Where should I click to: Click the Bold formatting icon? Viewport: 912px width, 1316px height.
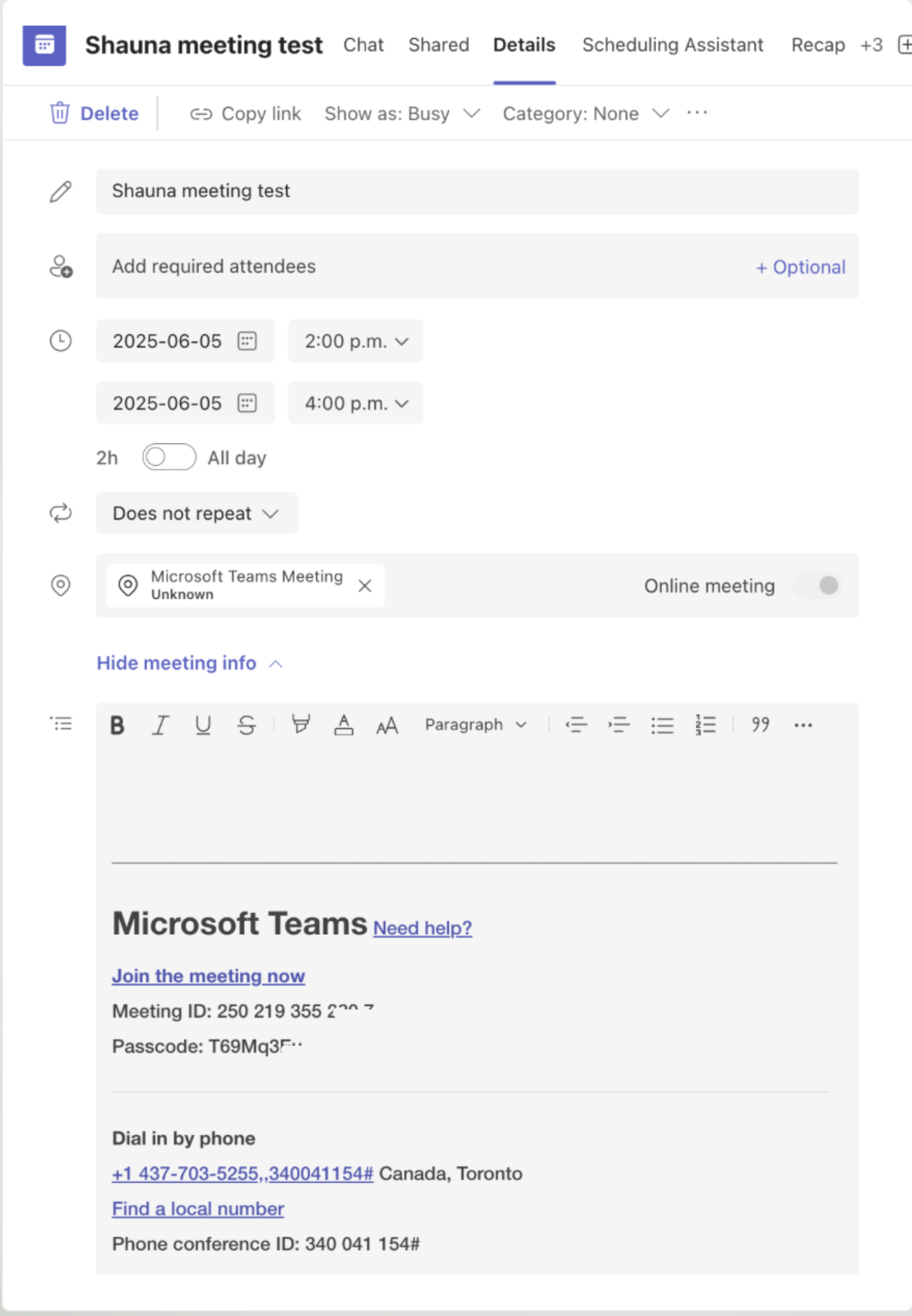tap(117, 725)
